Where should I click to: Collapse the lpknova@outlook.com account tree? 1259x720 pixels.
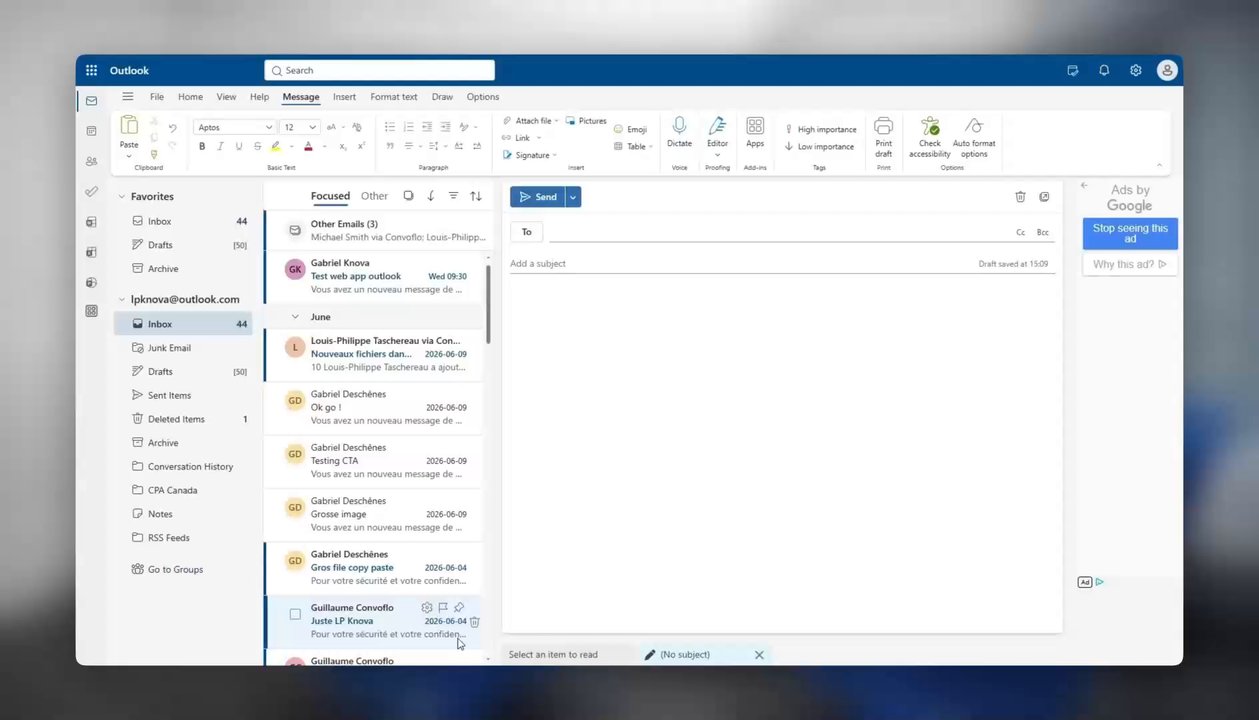pos(121,299)
